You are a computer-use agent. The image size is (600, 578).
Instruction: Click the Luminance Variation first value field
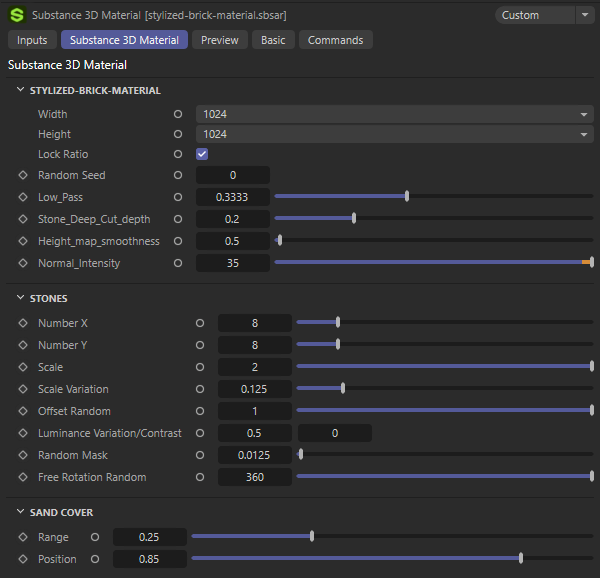click(255, 433)
